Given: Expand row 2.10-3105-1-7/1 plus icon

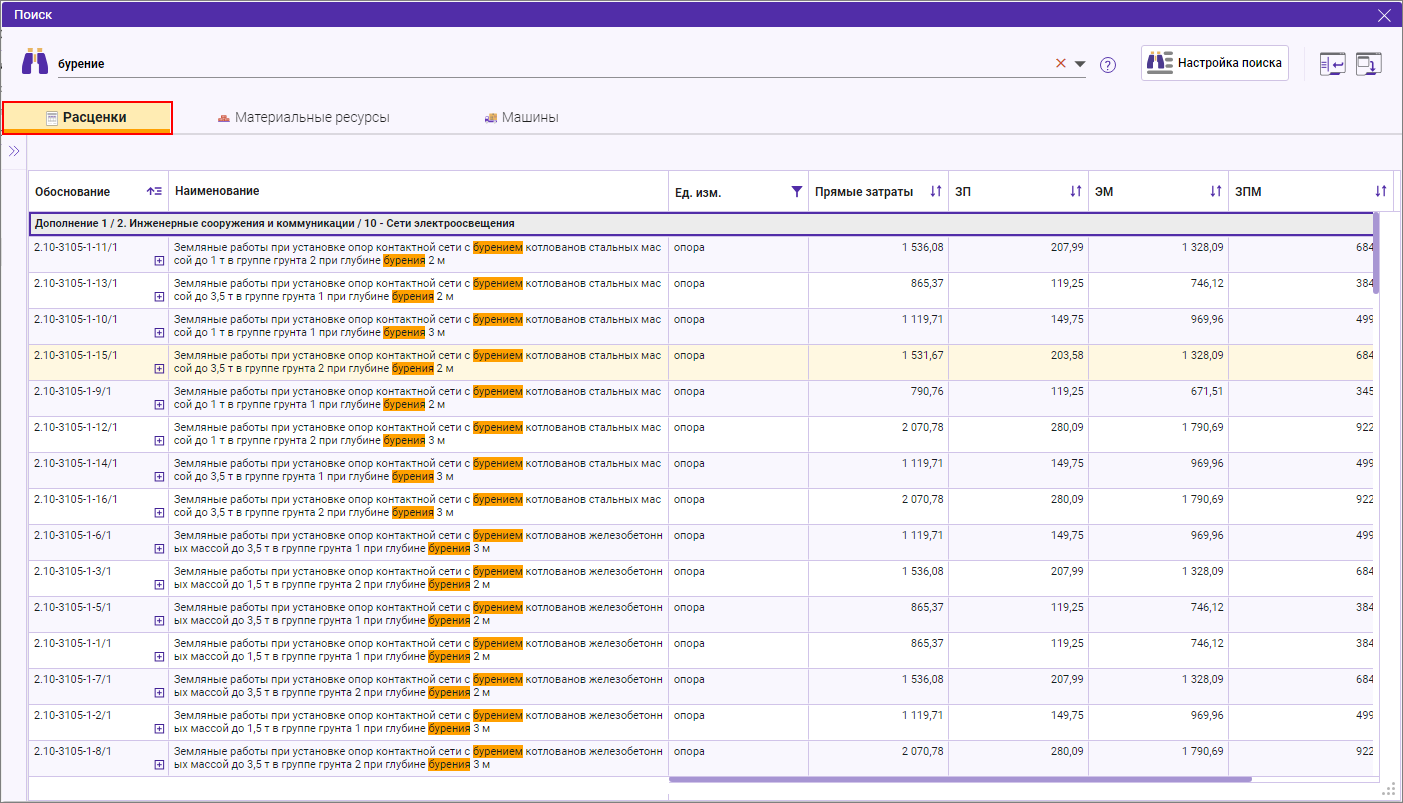Looking at the screenshot, I should point(159,693).
